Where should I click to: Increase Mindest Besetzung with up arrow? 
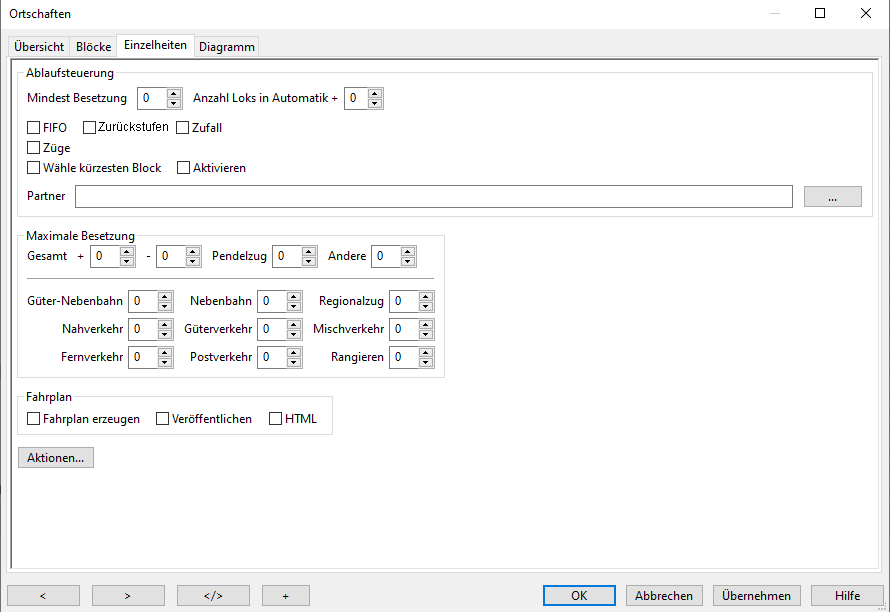[x=174, y=94]
